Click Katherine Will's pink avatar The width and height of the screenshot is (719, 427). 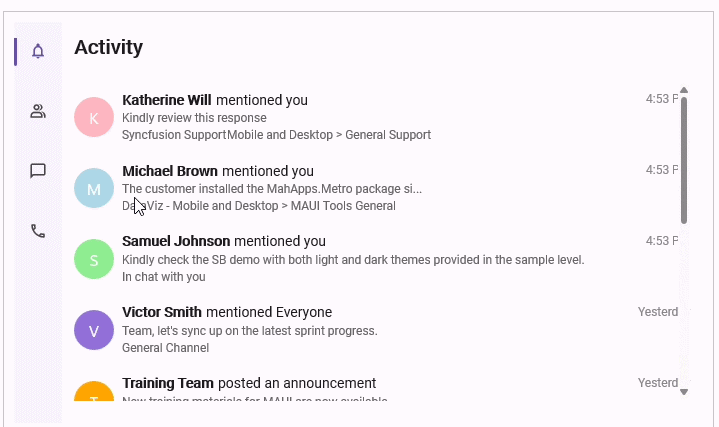(94, 117)
